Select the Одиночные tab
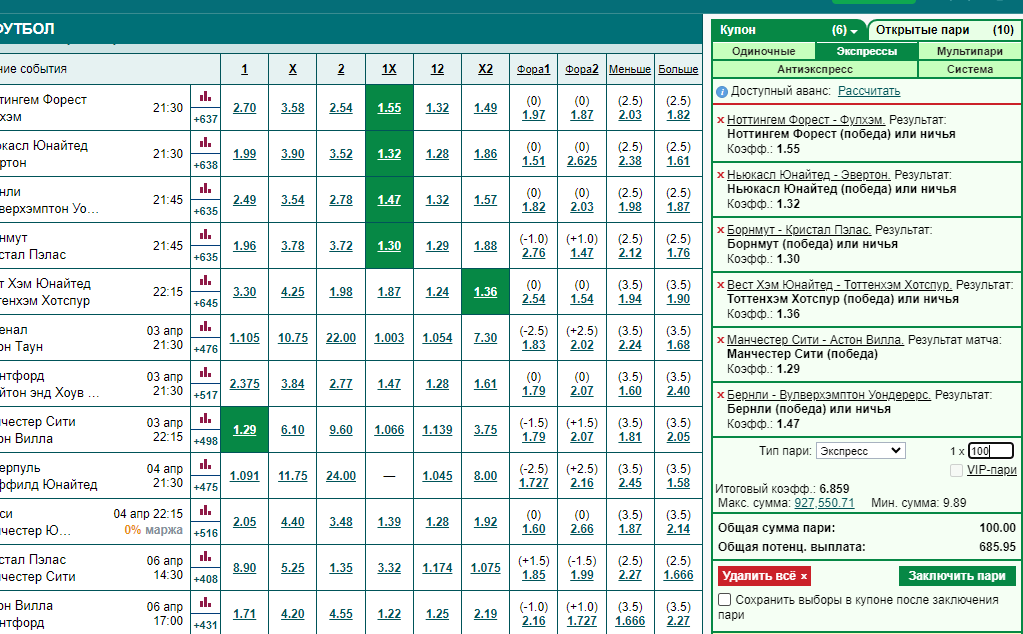1023x634 pixels. [763, 51]
